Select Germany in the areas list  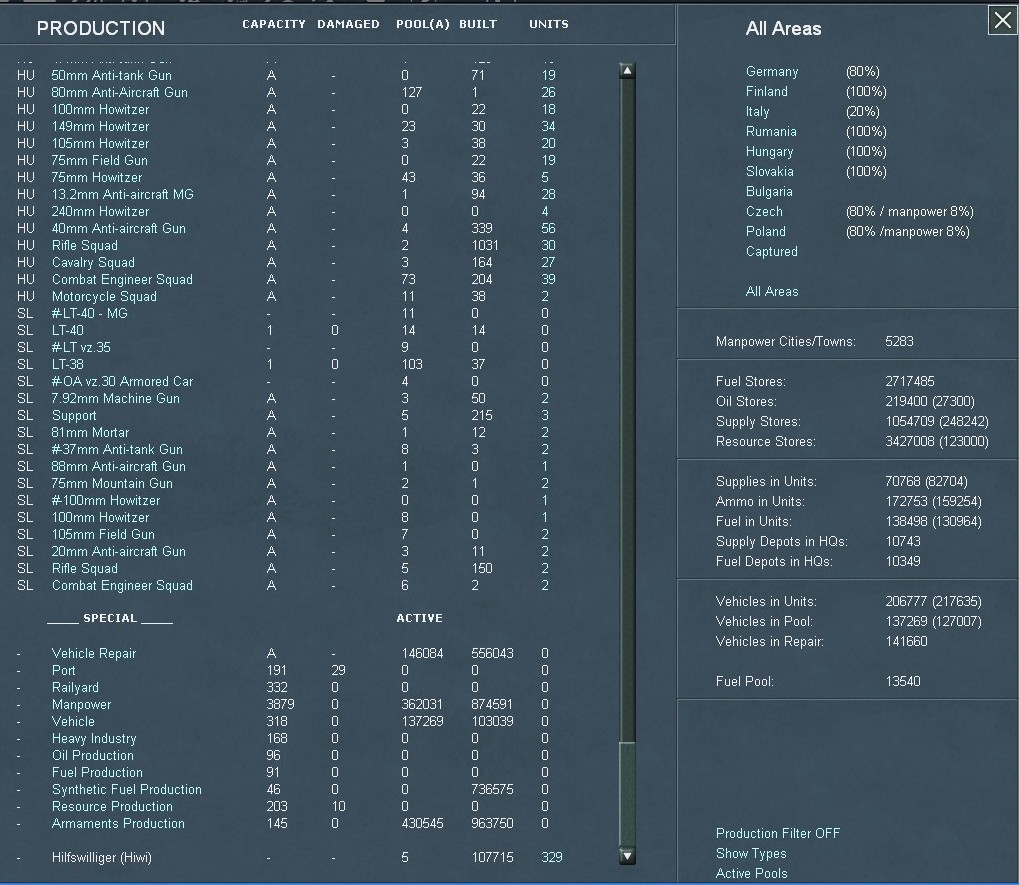(772, 71)
